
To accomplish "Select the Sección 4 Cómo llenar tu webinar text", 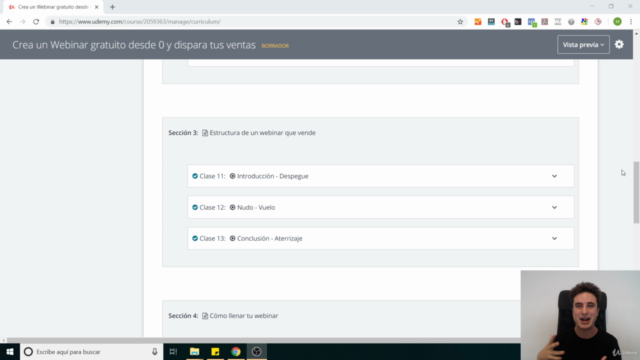I will pyautogui.click(x=244, y=316).
